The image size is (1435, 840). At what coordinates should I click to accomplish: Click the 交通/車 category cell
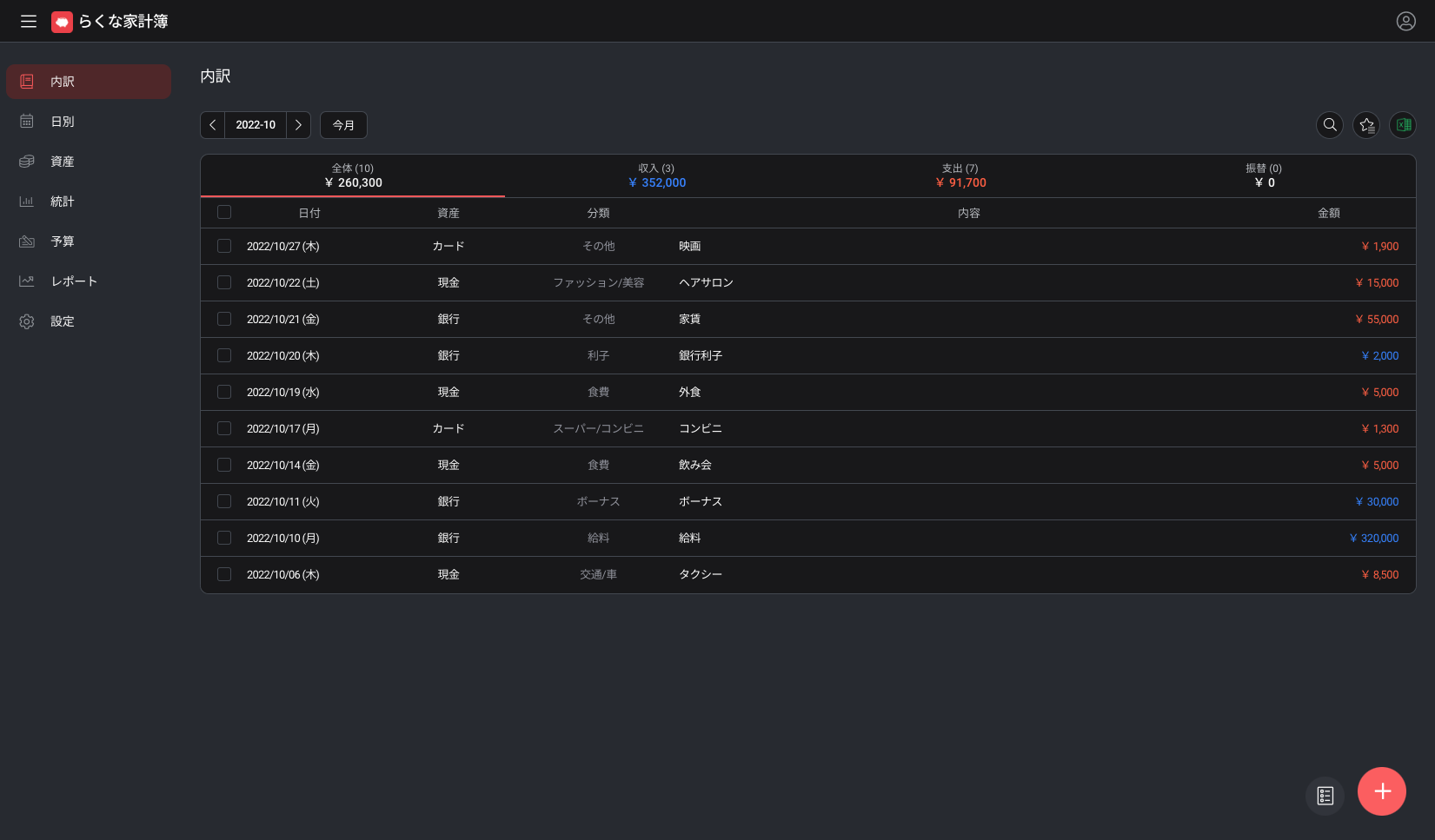[x=599, y=574]
